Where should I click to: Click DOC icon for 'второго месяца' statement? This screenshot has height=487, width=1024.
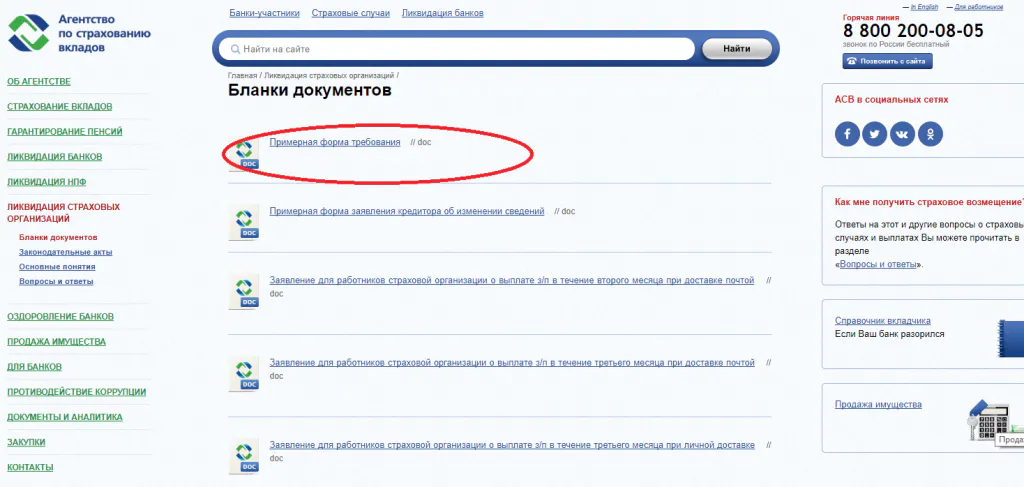pos(244,292)
